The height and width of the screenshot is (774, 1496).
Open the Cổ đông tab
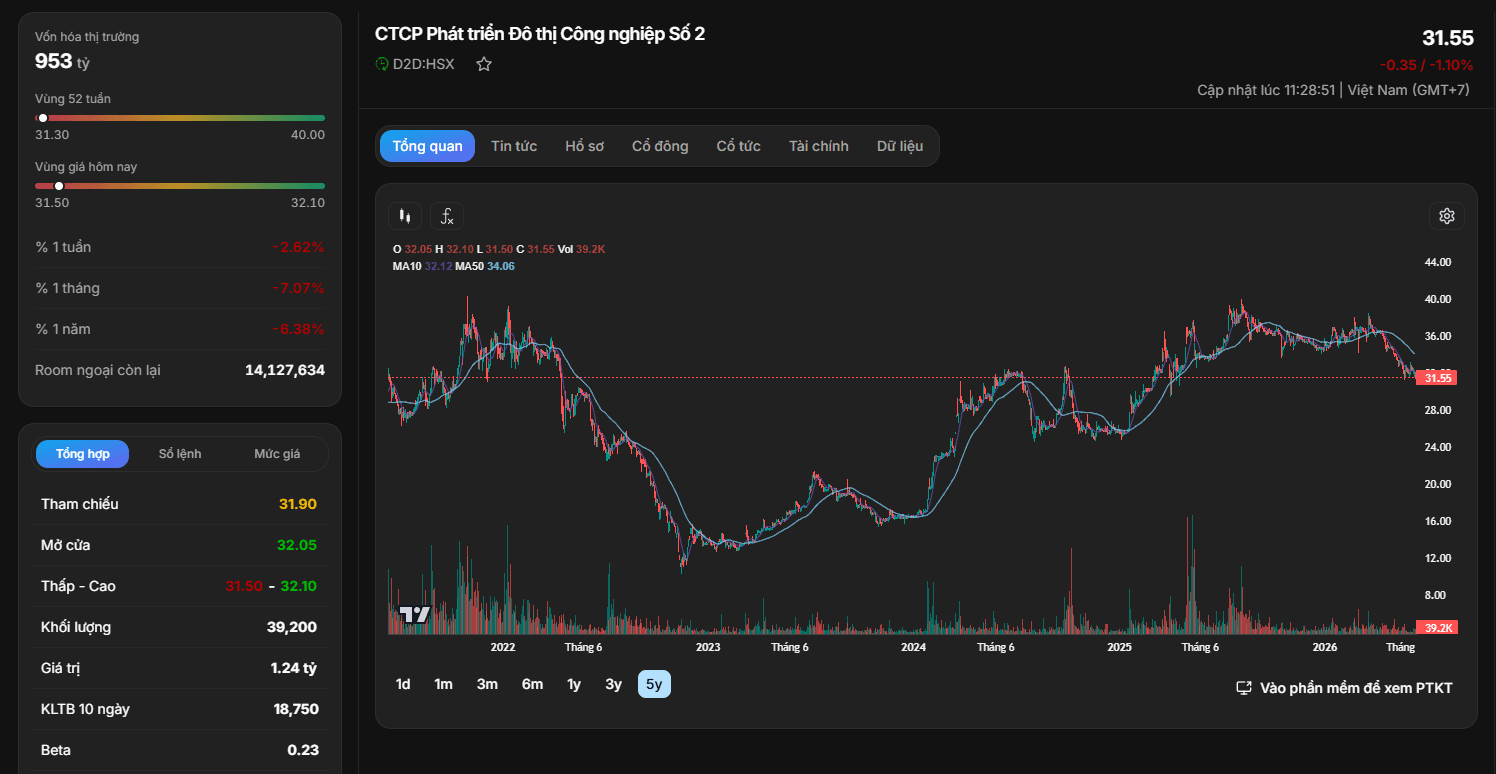660,146
